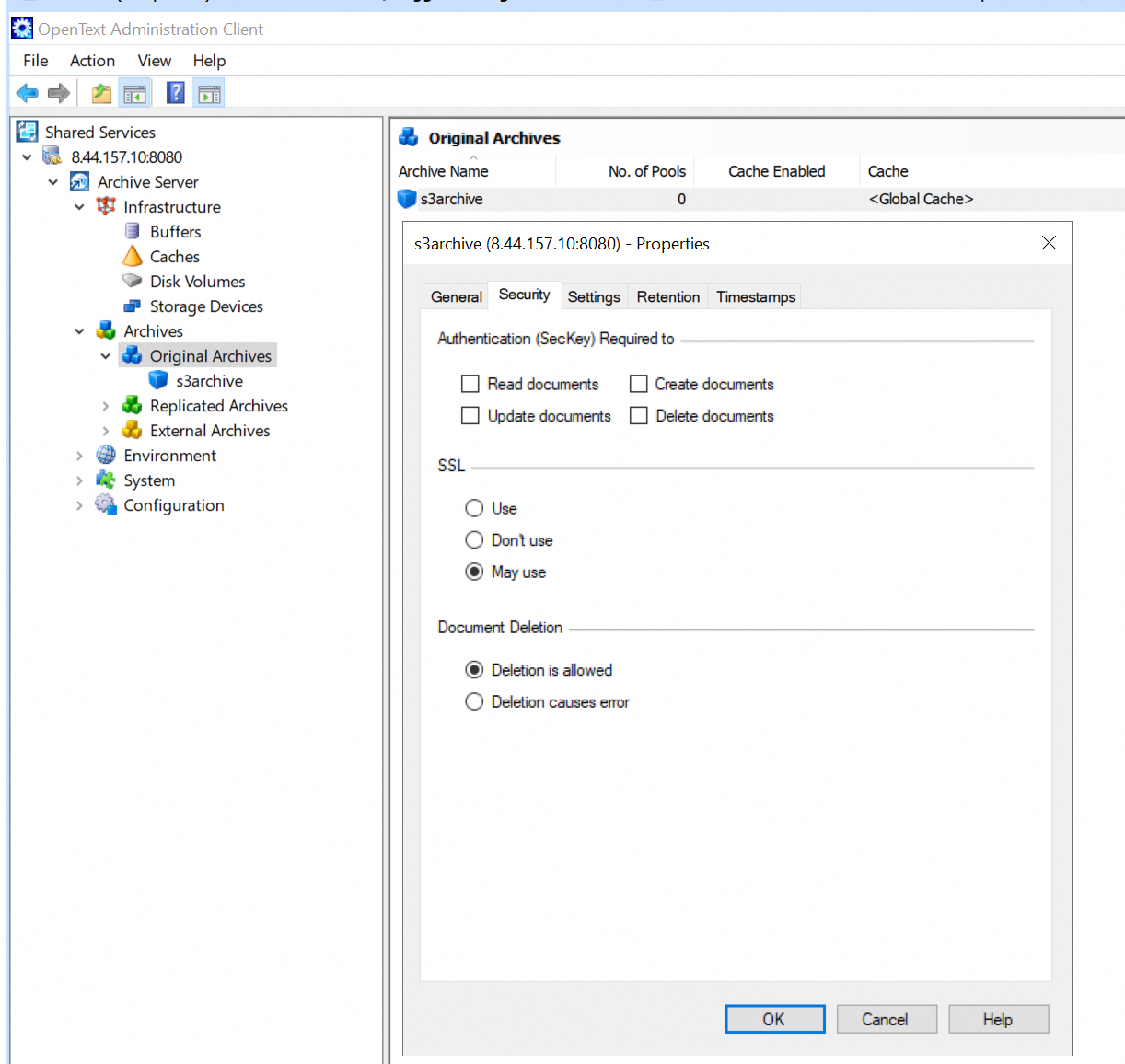Viewport: 1125px width, 1064px height.
Task: Collapse the Infrastructure node
Action: pos(79,207)
